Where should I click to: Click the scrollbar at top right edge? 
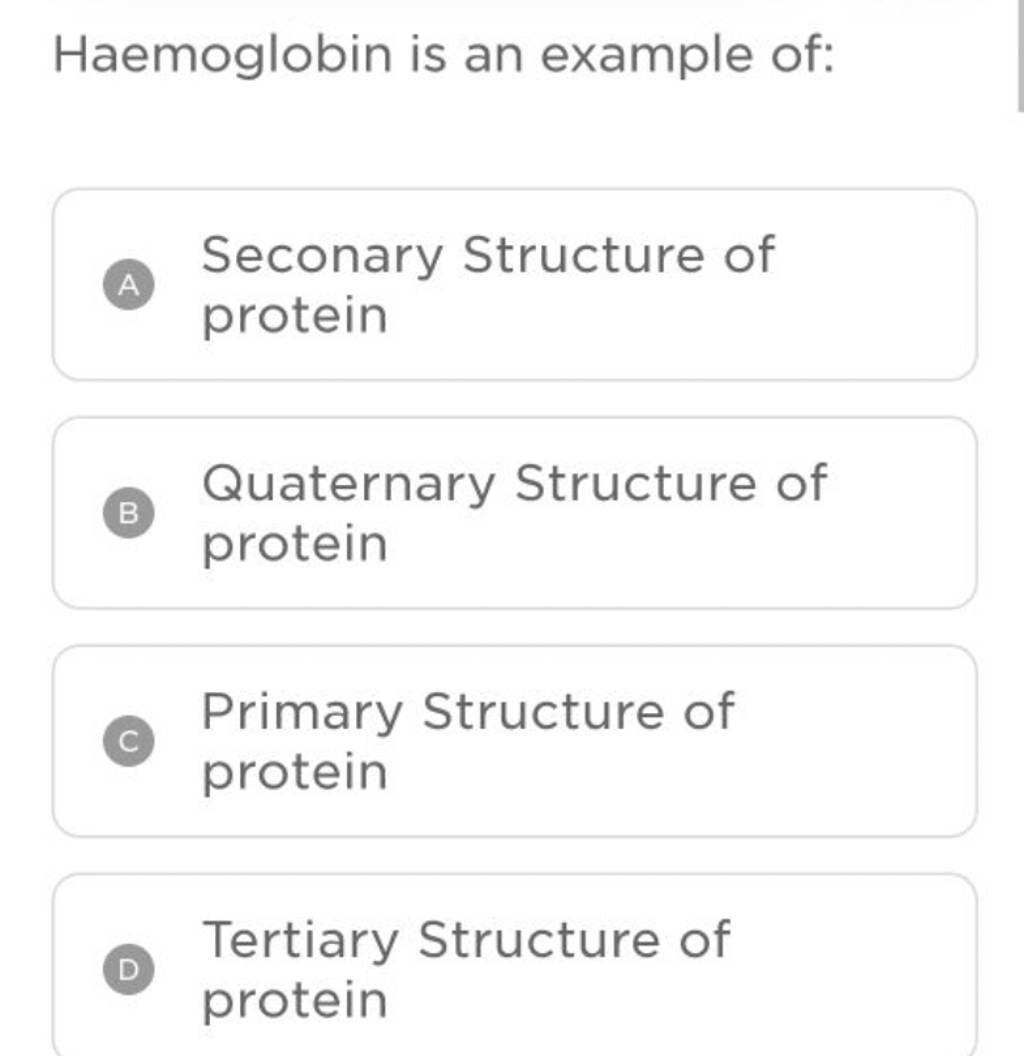1018,55
